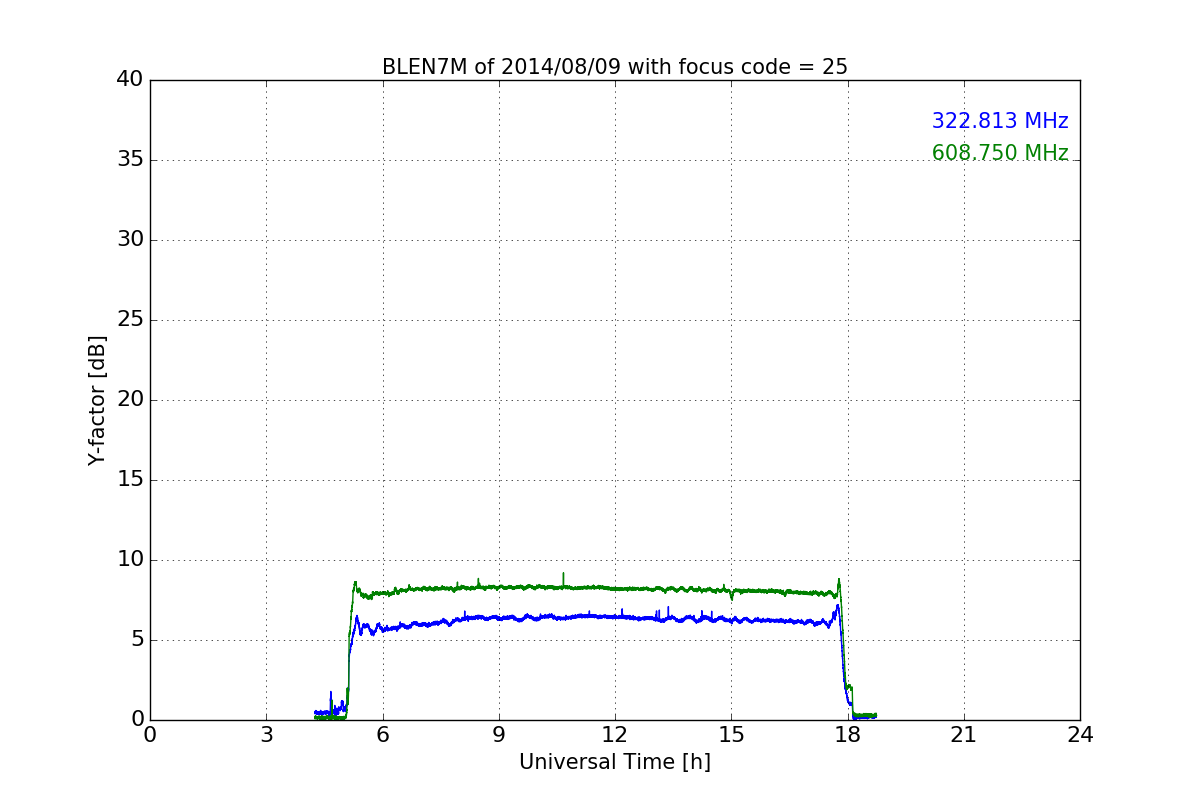Click the y-axis tick label 35
The height and width of the screenshot is (800, 1200).
pyautogui.click(x=130, y=160)
